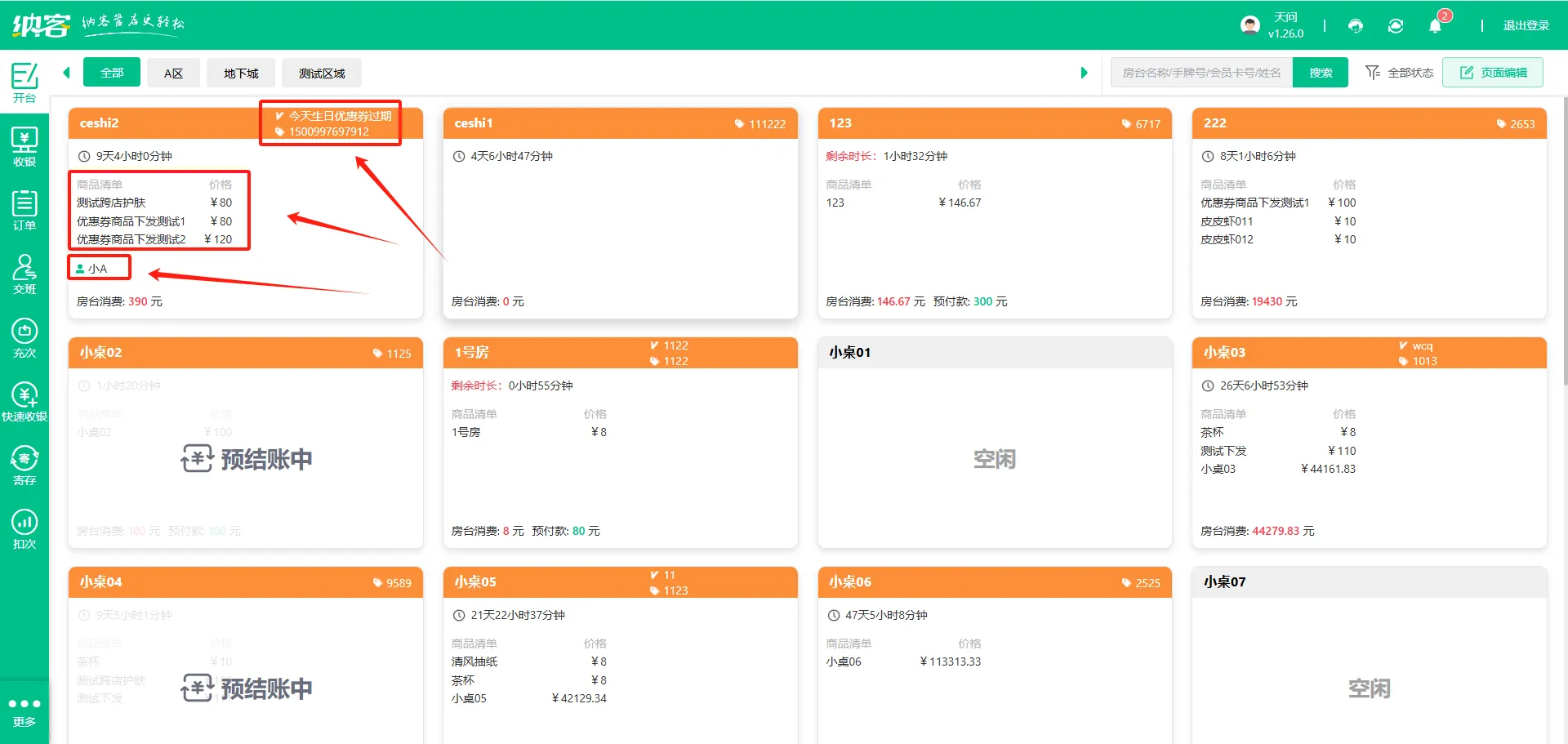The height and width of the screenshot is (744, 1568).
Task: Expand the 更多 more menu
Action: (x=24, y=711)
